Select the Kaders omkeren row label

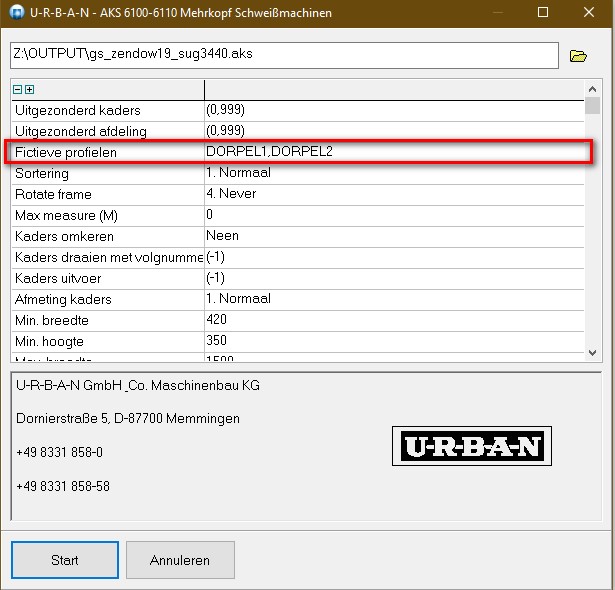(64, 237)
